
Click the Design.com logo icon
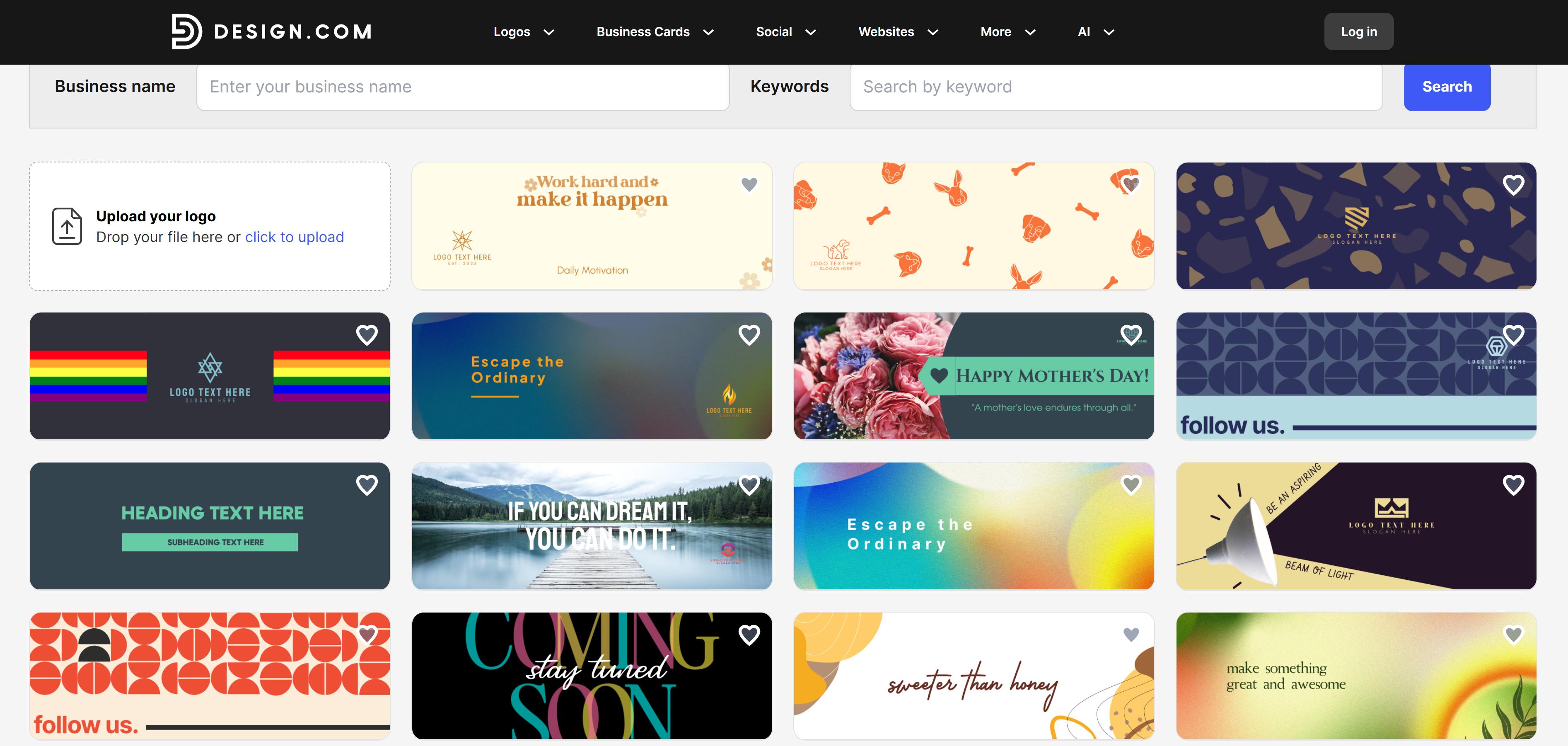[x=186, y=31]
